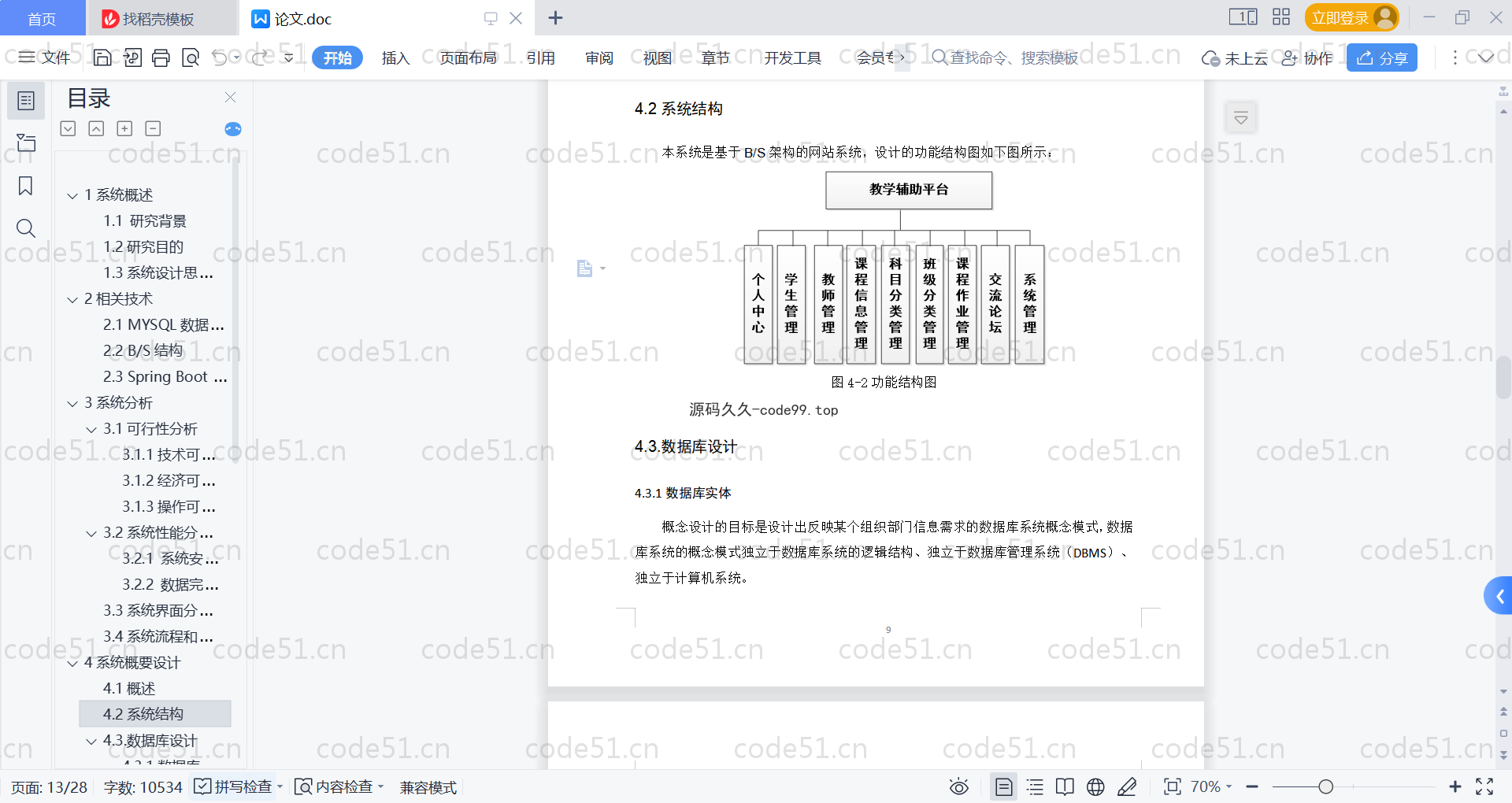Collapse the 3.1 可行性分析 outline node
The width and height of the screenshot is (1512, 803).
(91, 429)
